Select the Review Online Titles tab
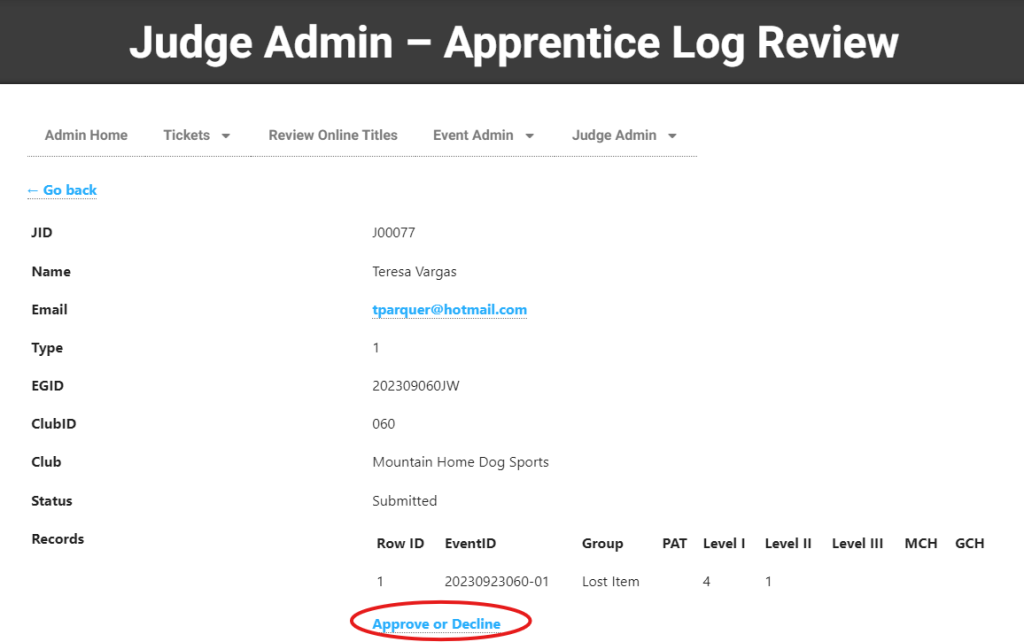The width and height of the screenshot is (1024, 642). pos(333,135)
